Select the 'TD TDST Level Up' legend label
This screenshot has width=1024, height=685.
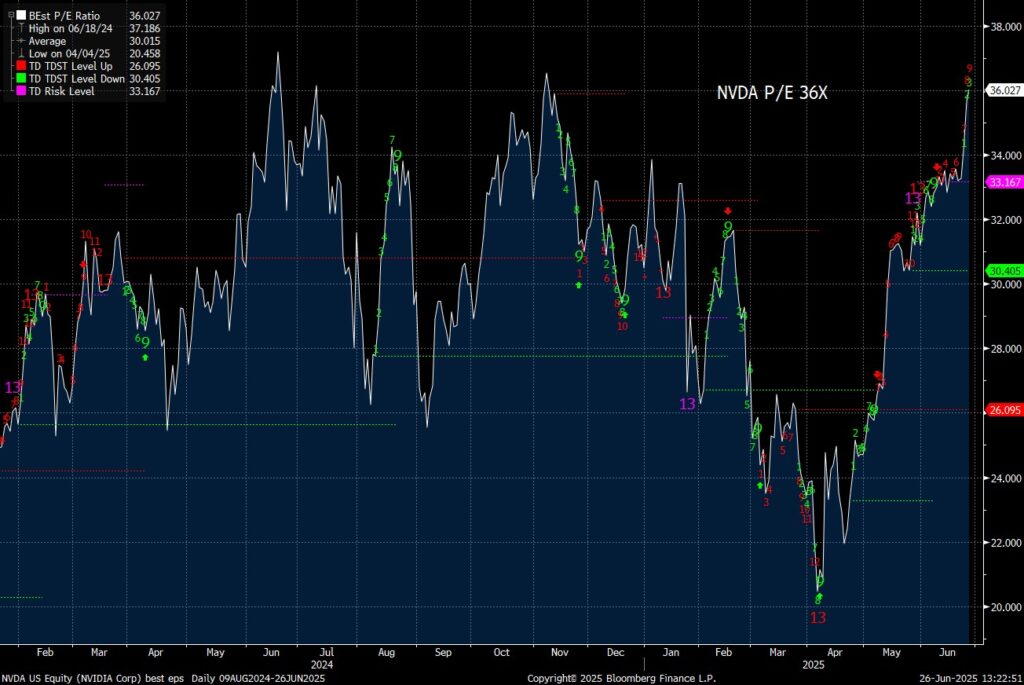(71, 66)
